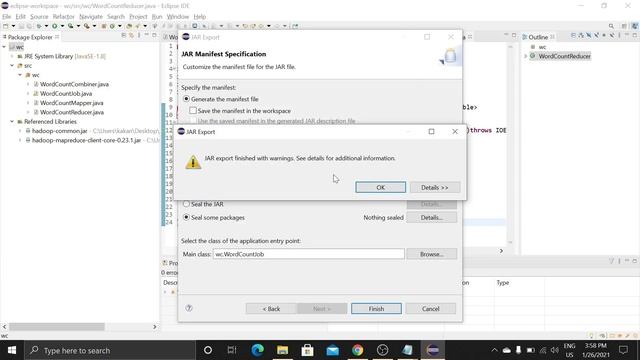
Task: Click Details >> in warning dialog
Action: (435, 187)
